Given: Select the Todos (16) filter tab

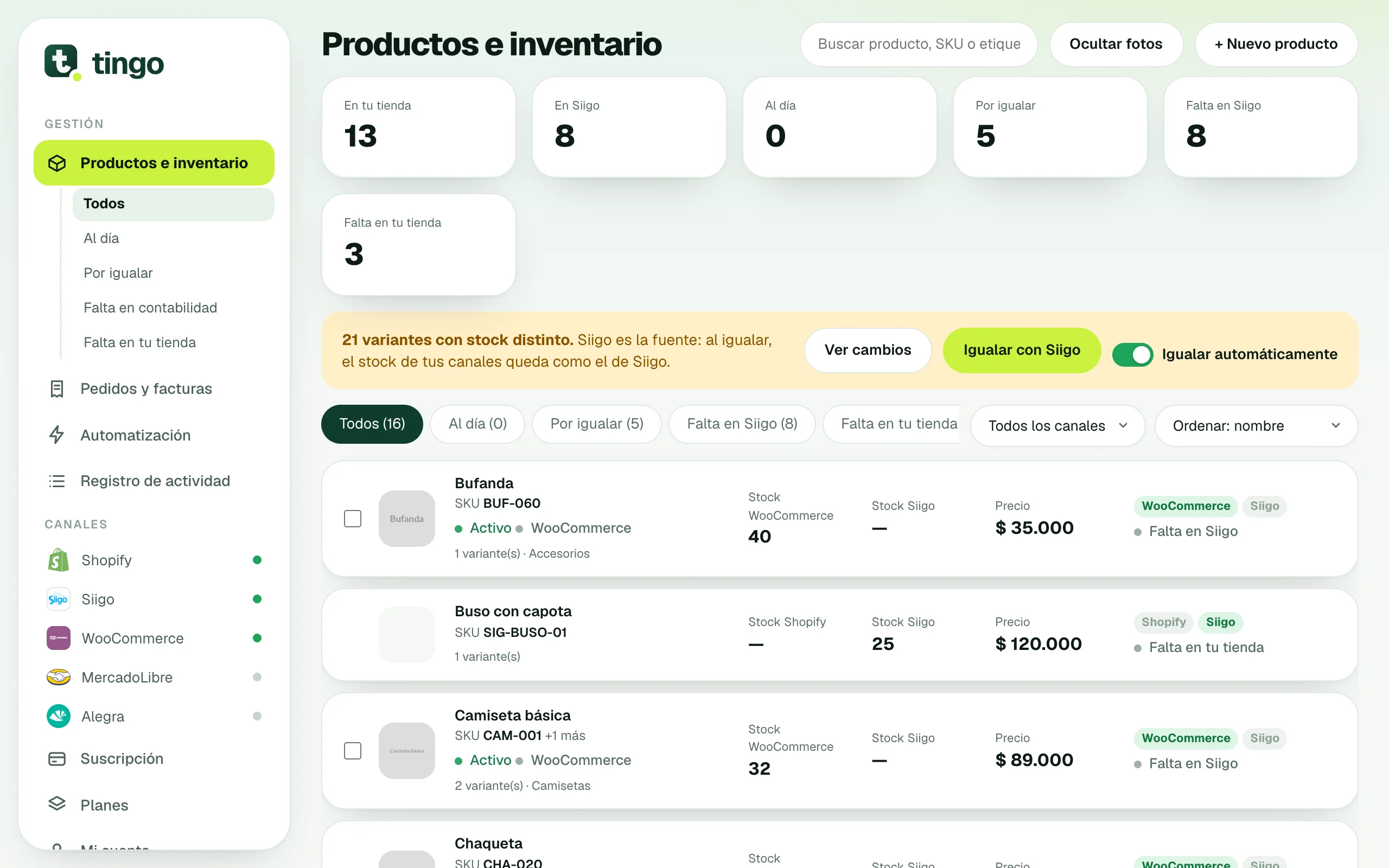Looking at the screenshot, I should pos(372,424).
